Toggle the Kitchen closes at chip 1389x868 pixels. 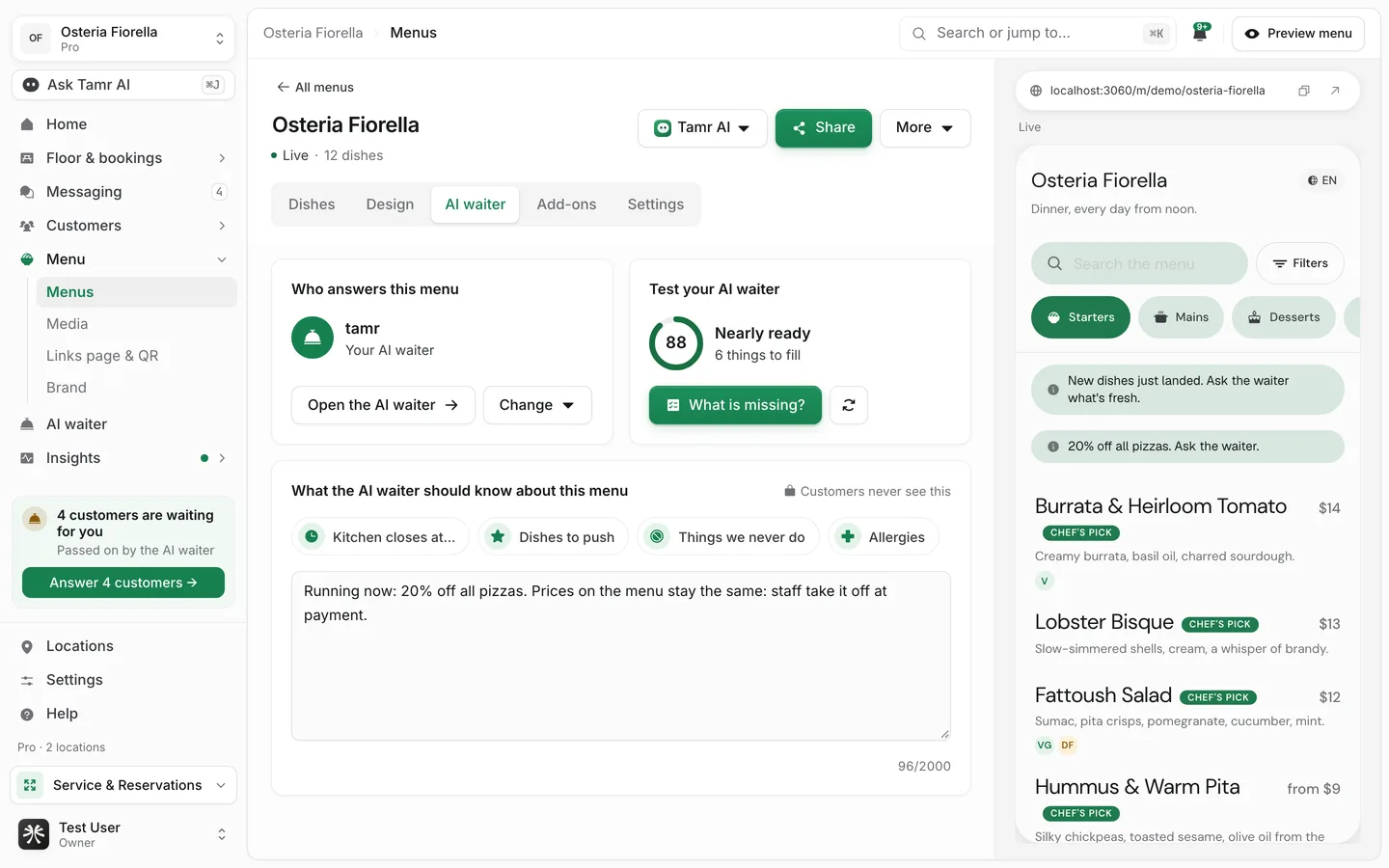(x=380, y=537)
